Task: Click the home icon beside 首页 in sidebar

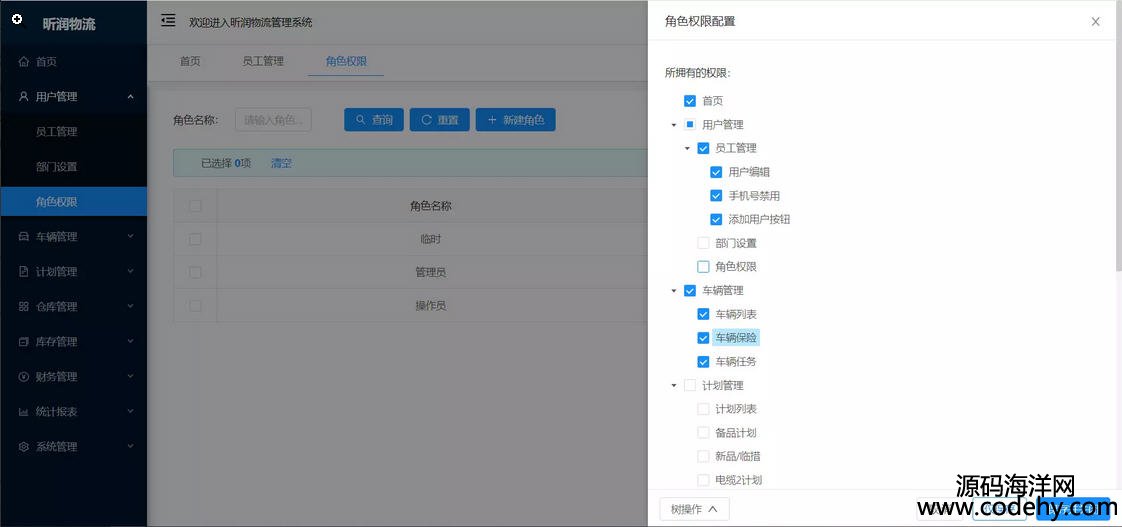Action: click(x=24, y=62)
